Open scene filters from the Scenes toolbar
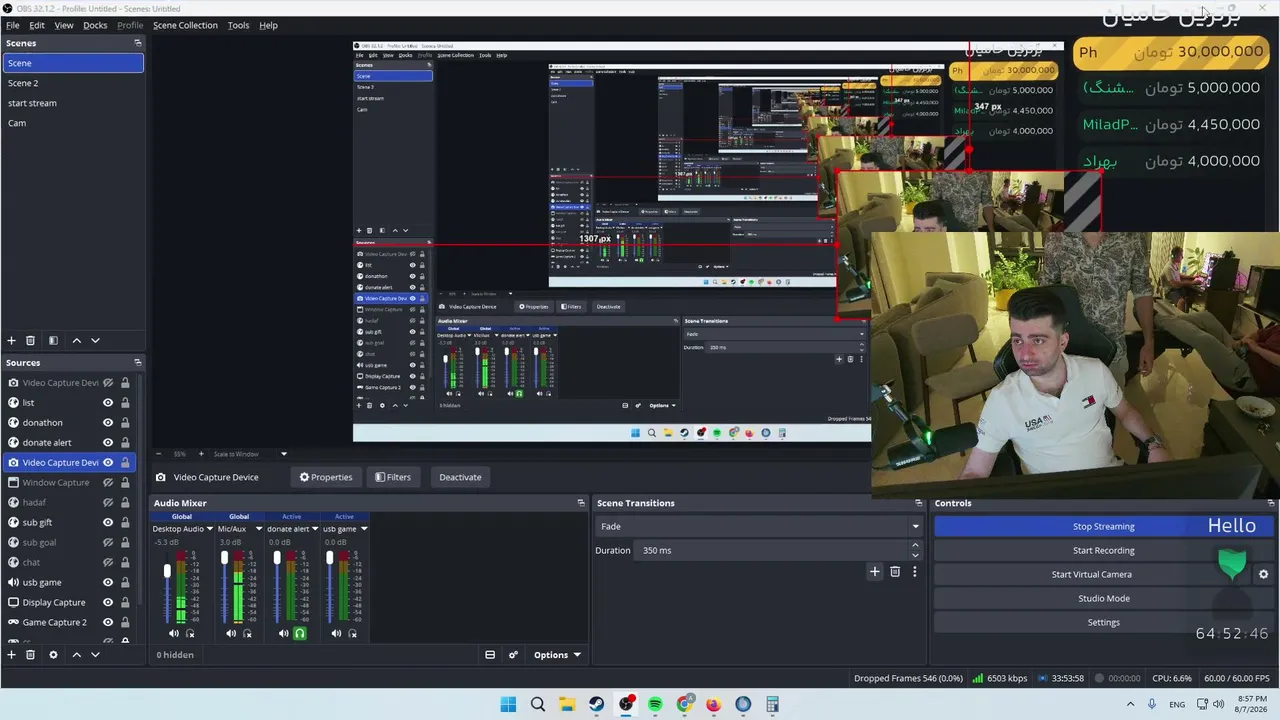Viewport: 1280px width, 720px height. pos(53,341)
